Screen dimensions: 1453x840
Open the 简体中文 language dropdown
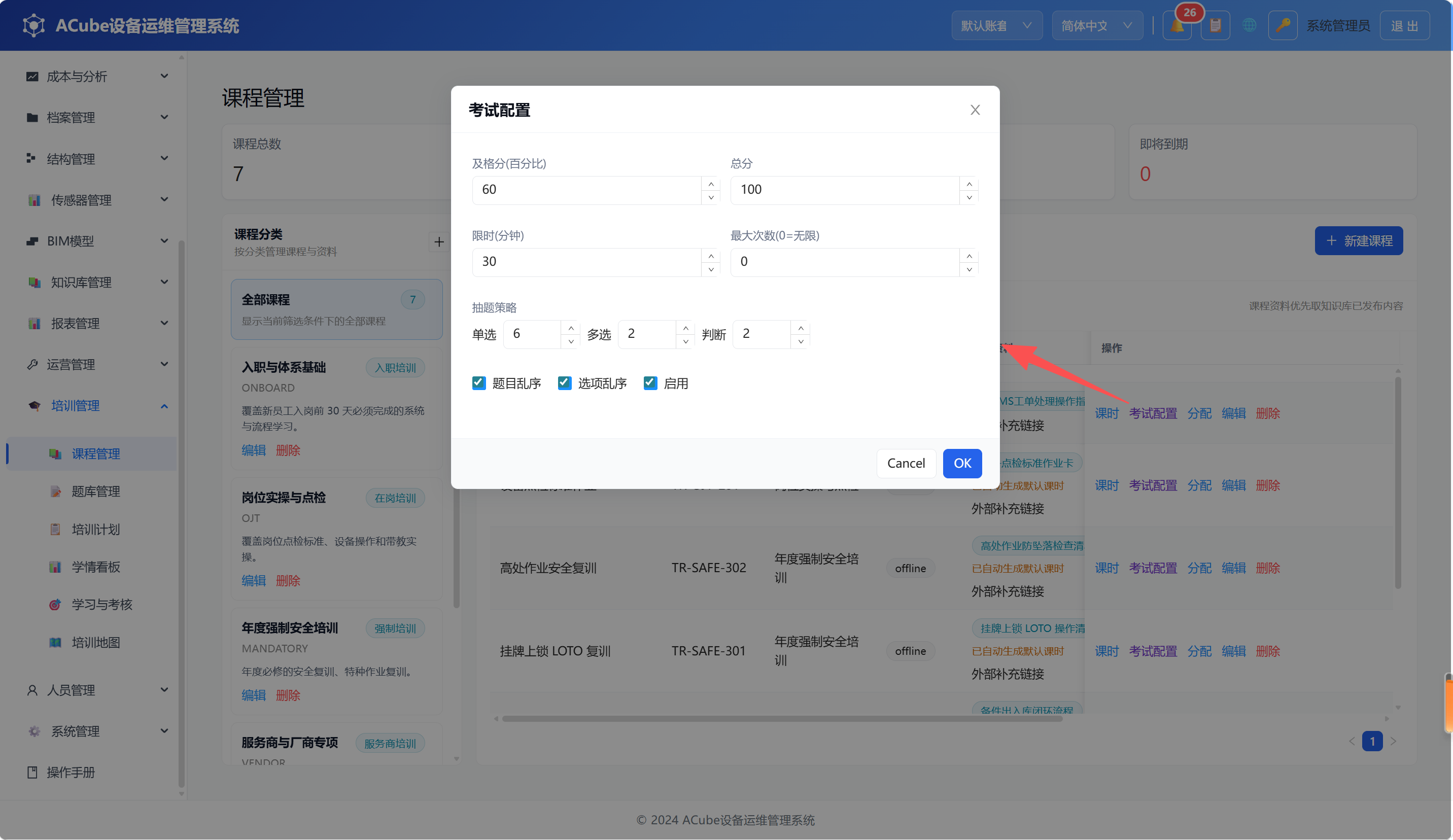pyautogui.click(x=1097, y=26)
